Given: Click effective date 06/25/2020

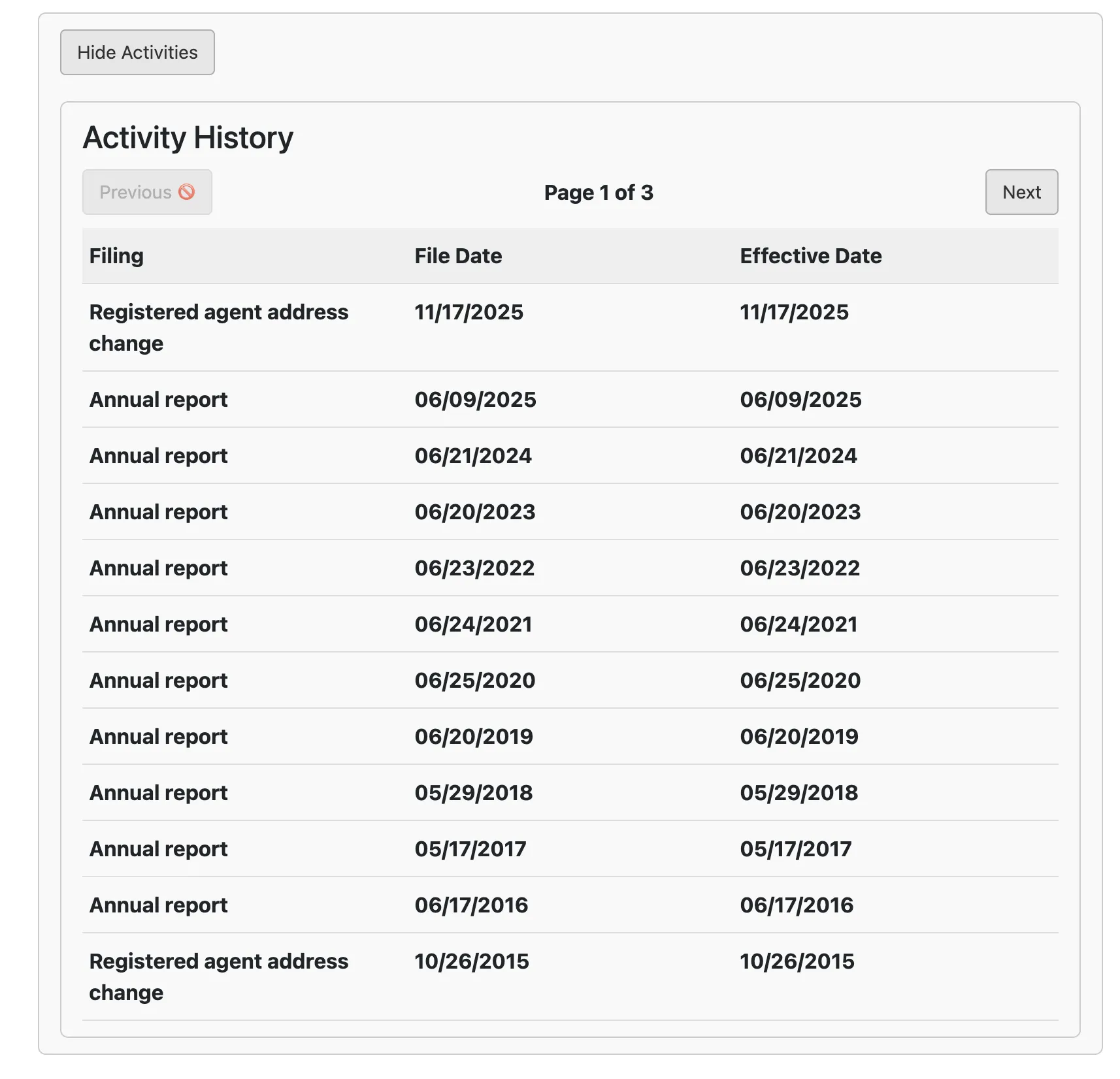Looking at the screenshot, I should 800,681.
